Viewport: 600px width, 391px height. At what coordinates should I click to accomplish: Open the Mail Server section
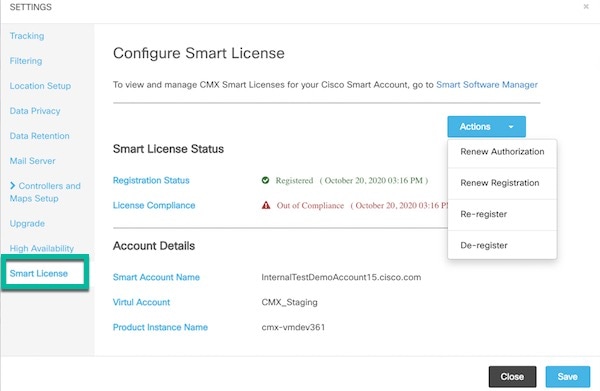click(x=33, y=161)
